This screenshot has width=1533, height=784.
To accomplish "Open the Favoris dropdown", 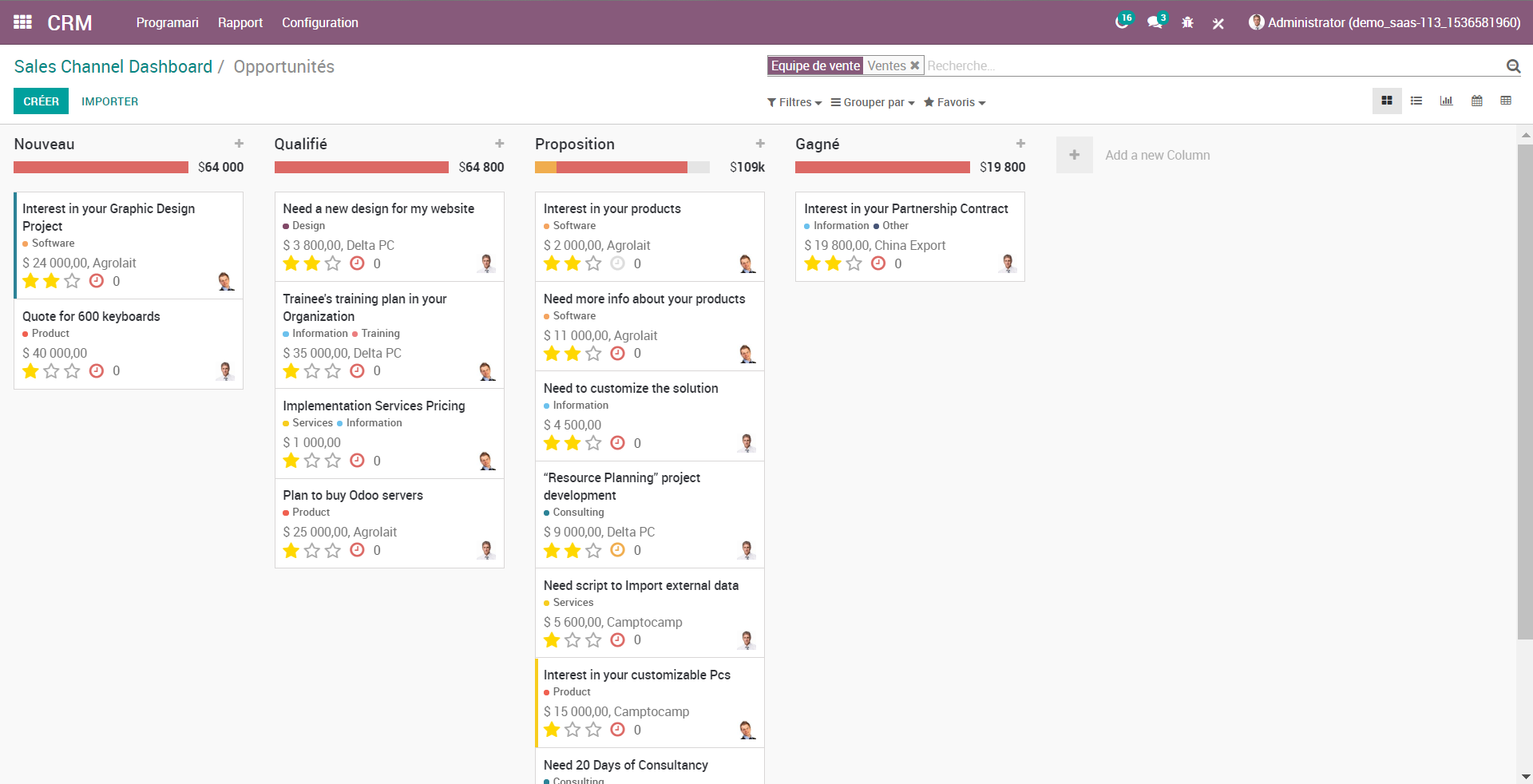I will click(x=955, y=102).
